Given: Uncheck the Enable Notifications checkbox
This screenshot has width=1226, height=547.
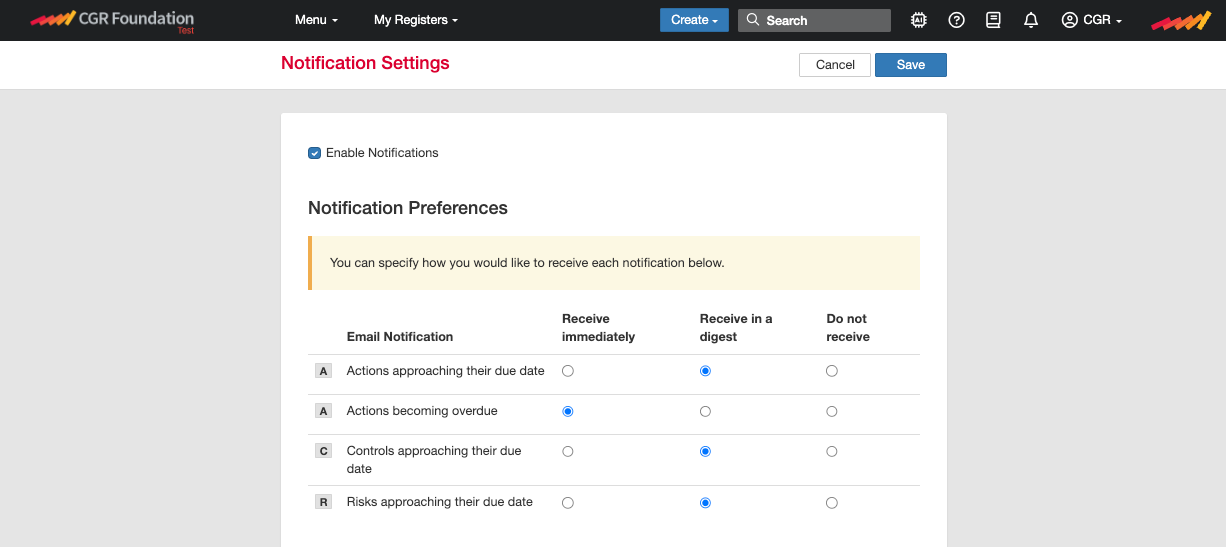Looking at the screenshot, I should click(315, 153).
